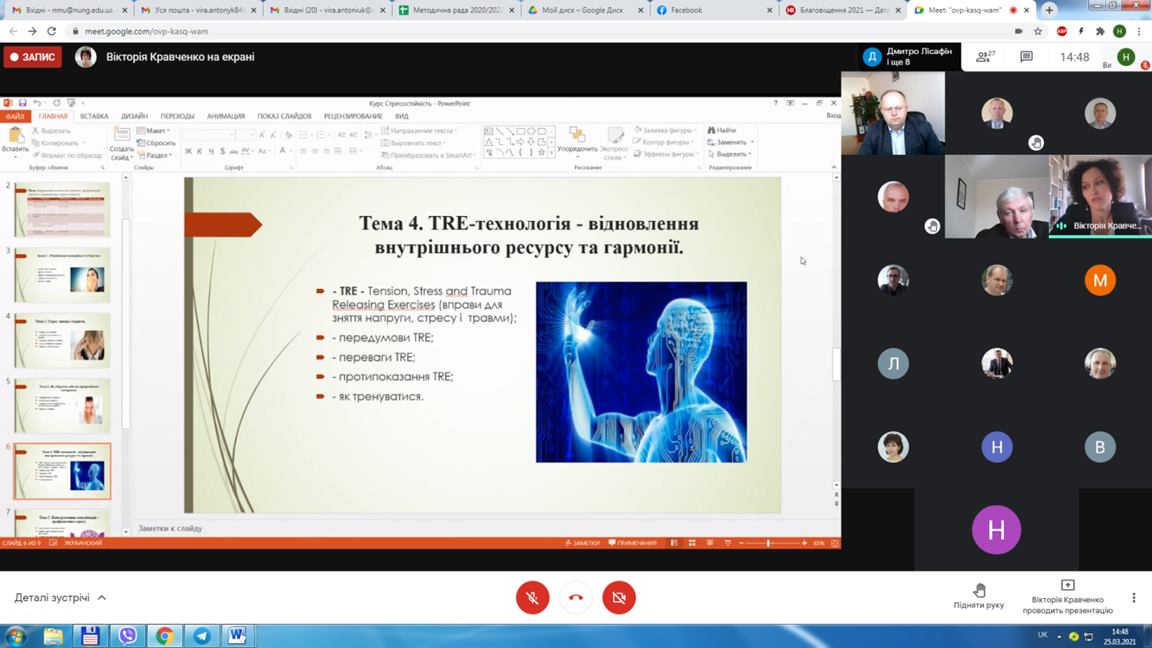Screen dimensions: 1152x648
Task: Click the Вікторія Кравченко presentation status button
Action: pyautogui.click(x=1067, y=597)
